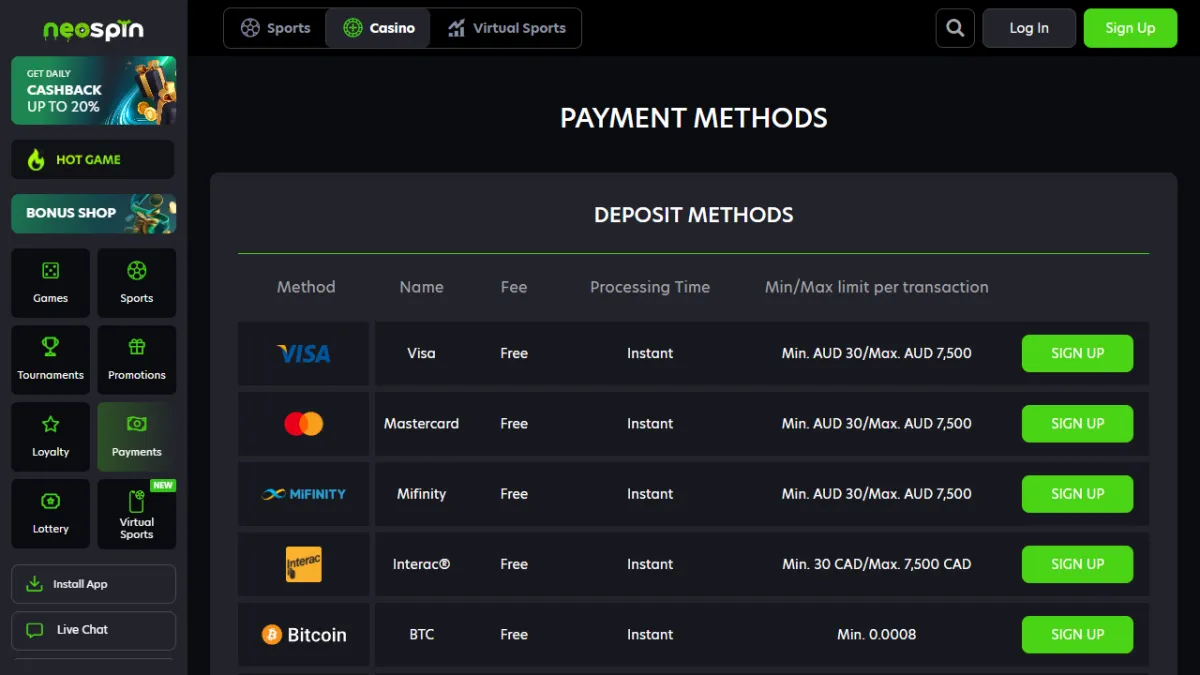Open Sports tile in the sidebar

click(137, 282)
